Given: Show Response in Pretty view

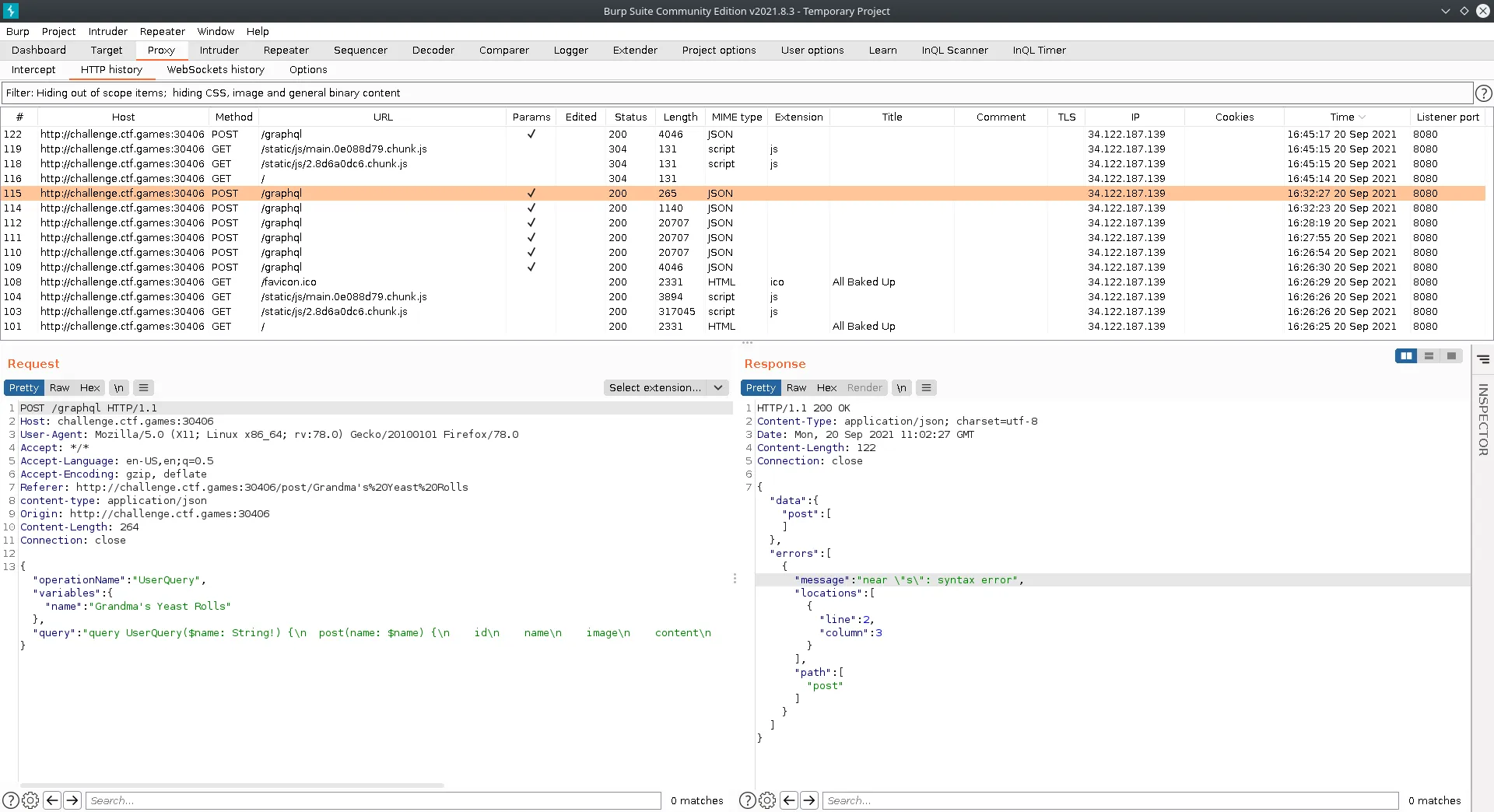Looking at the screenshot, I should pos(760,388).
